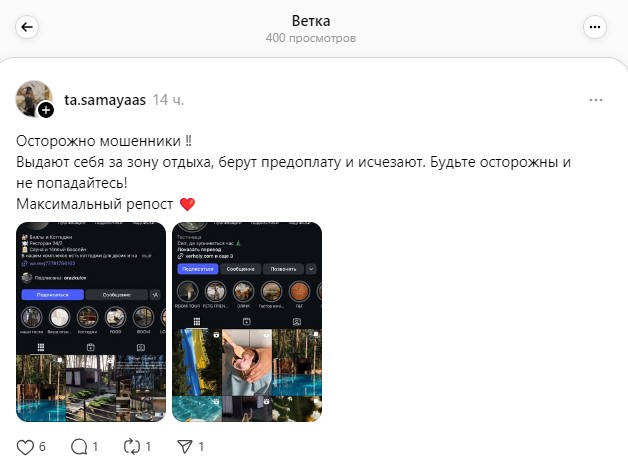This screenshot has height=464, width=628.
Task: Click the like count number 6
Action: [x=42, y=447]
